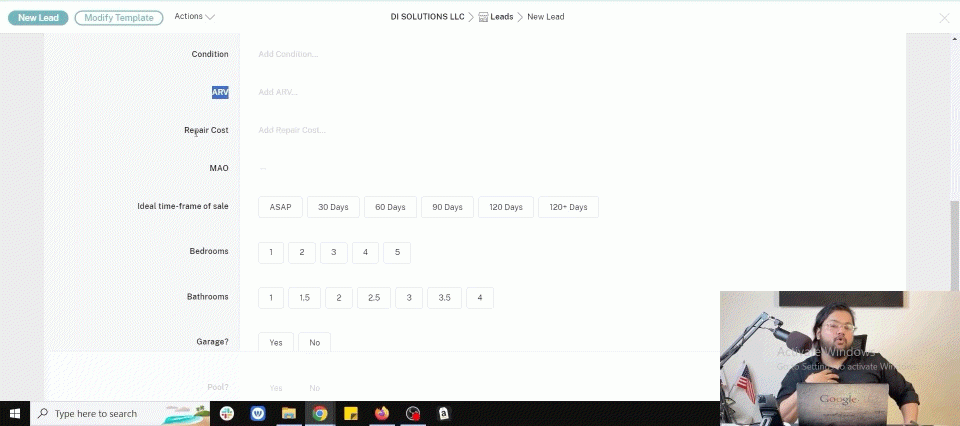Open File Explorer in the taskbar
960x426 pixels.
tap(288, 413)
